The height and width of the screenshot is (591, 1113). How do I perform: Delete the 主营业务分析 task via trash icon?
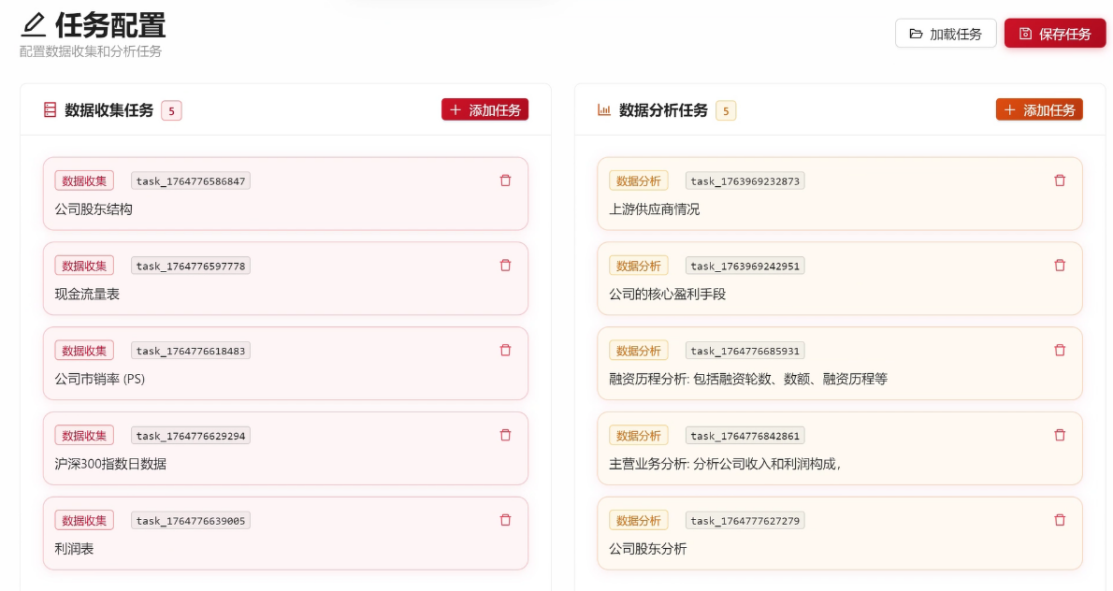click(1060, 436)
